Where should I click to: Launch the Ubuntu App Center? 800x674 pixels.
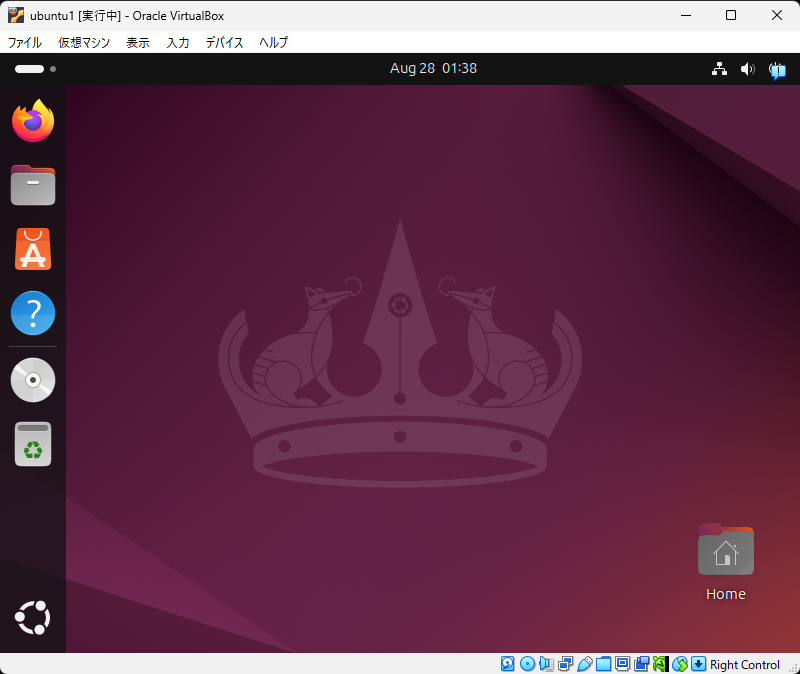click(x=33, y=249)
